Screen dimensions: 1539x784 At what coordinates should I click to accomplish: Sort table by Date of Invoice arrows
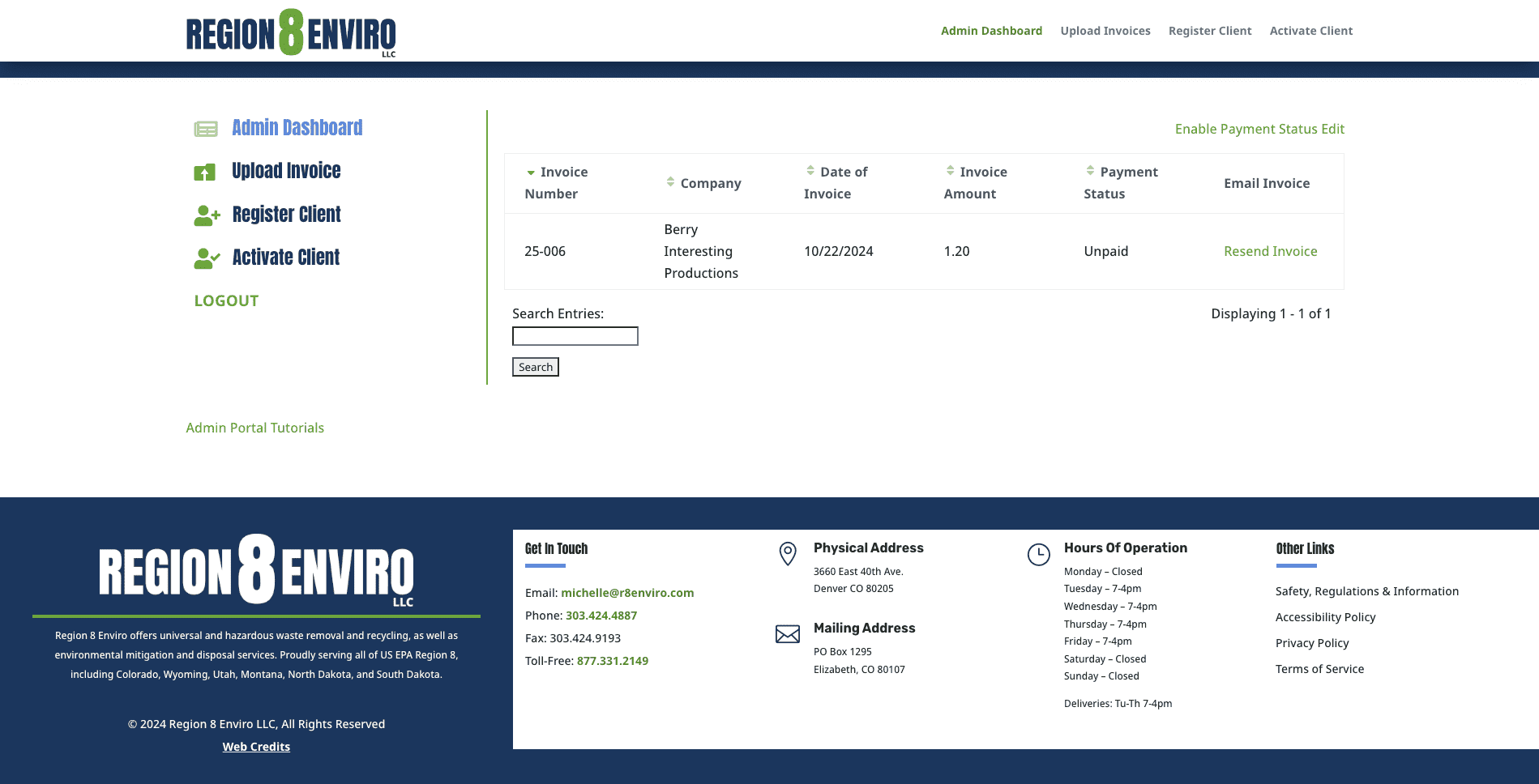click(810, 171)
